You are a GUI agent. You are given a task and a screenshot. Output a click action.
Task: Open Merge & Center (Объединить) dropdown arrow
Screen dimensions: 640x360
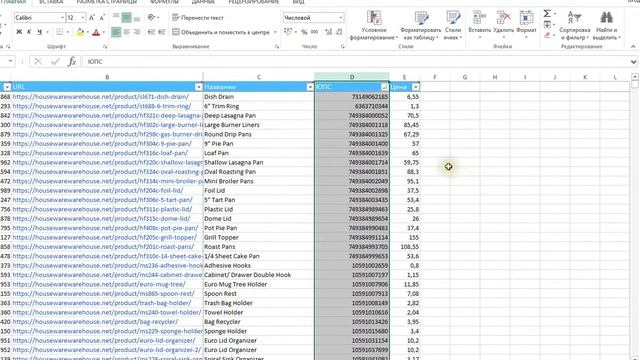[275, 32]
